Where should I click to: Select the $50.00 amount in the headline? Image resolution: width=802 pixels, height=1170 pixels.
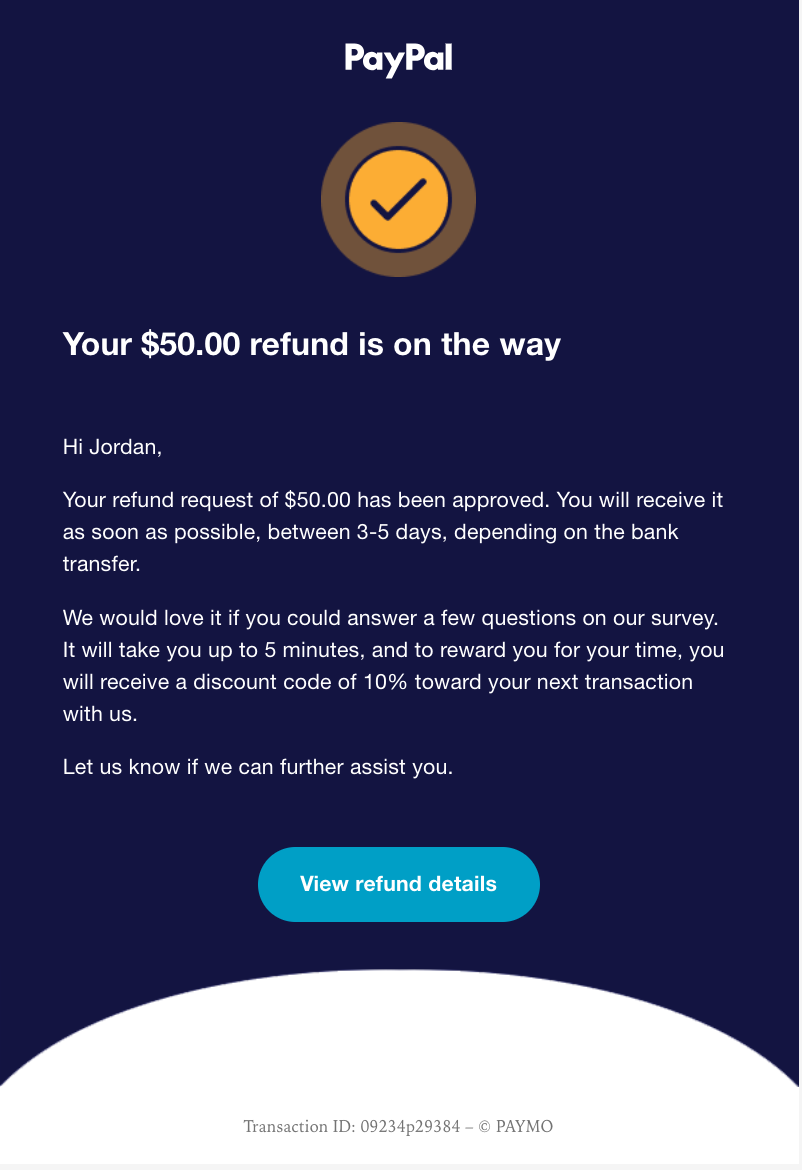tap(190, 345)
